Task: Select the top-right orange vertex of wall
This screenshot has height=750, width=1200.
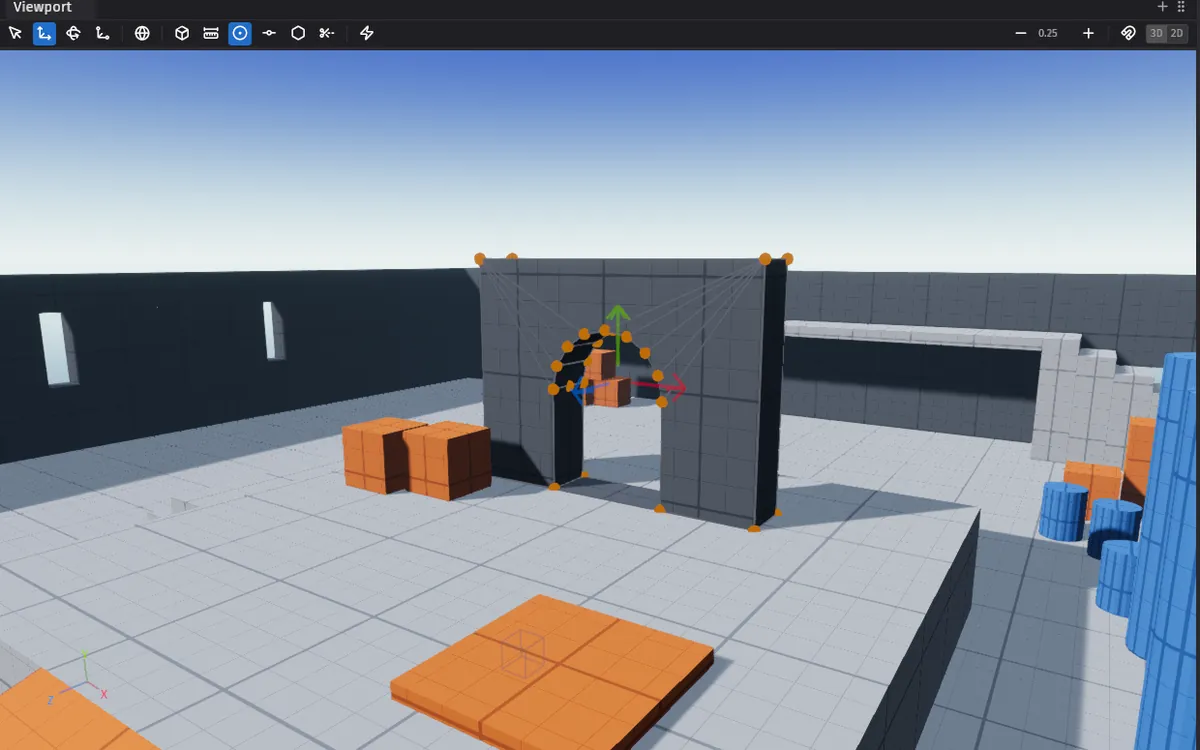Action: [x=787, y=259]
